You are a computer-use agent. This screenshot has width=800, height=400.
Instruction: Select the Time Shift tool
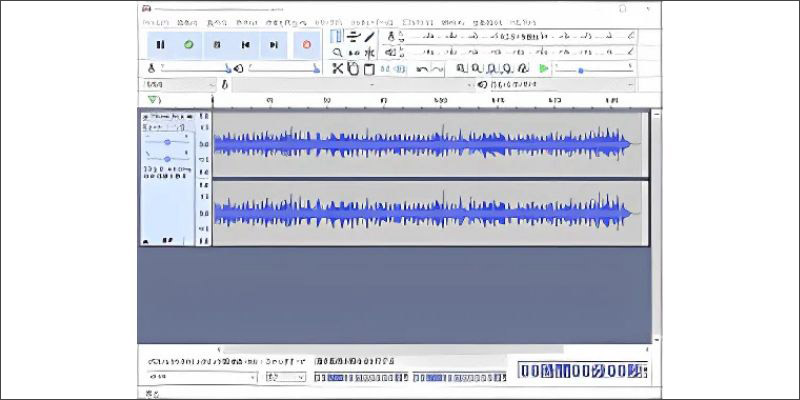[353, 53]
